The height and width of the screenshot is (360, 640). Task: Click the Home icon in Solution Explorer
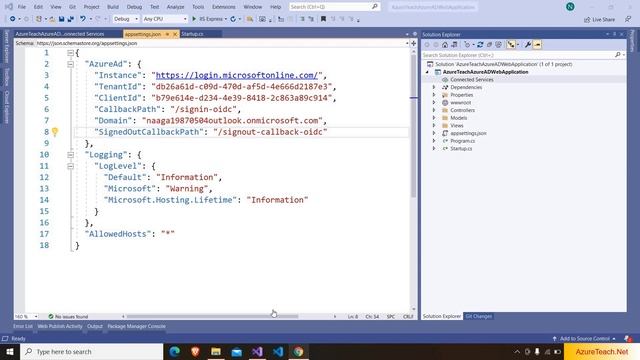[445, 44]
